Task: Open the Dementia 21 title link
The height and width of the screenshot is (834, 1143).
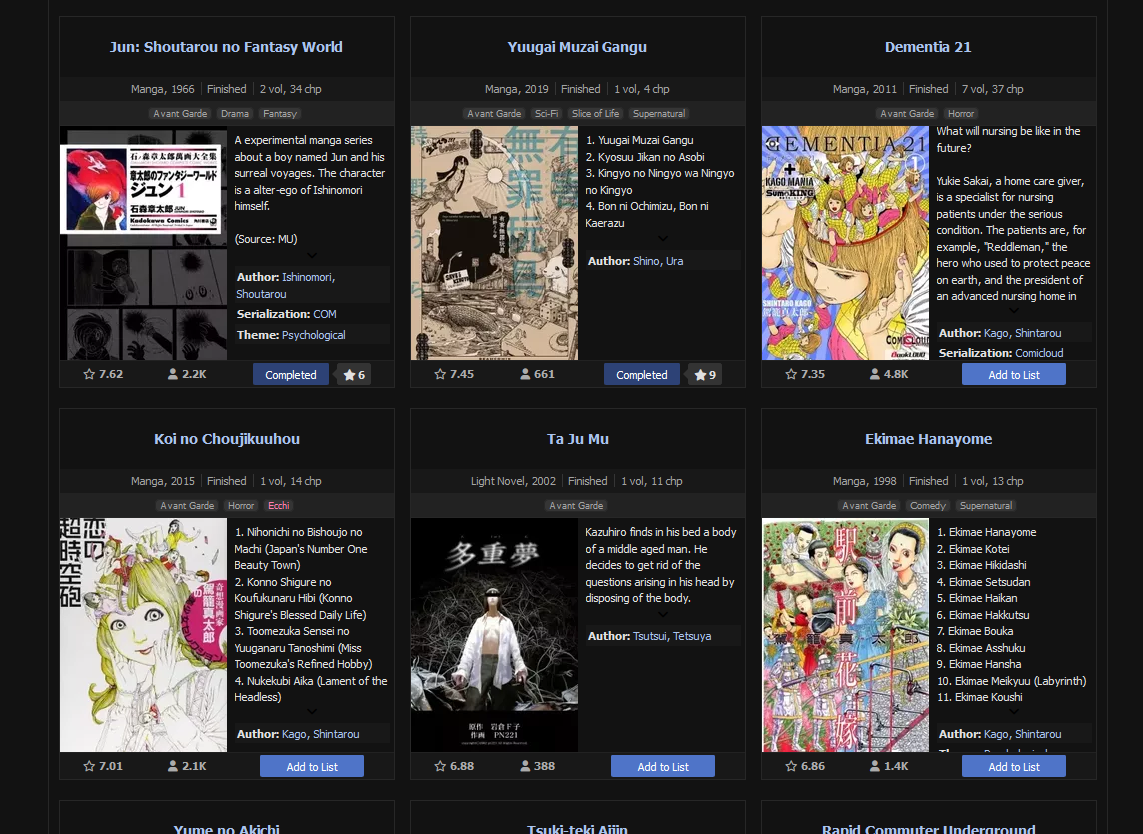Action: click(928, 47)
